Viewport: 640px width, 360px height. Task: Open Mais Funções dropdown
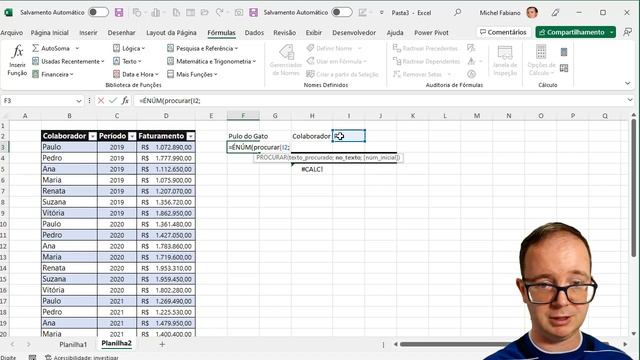coord(192,74)
